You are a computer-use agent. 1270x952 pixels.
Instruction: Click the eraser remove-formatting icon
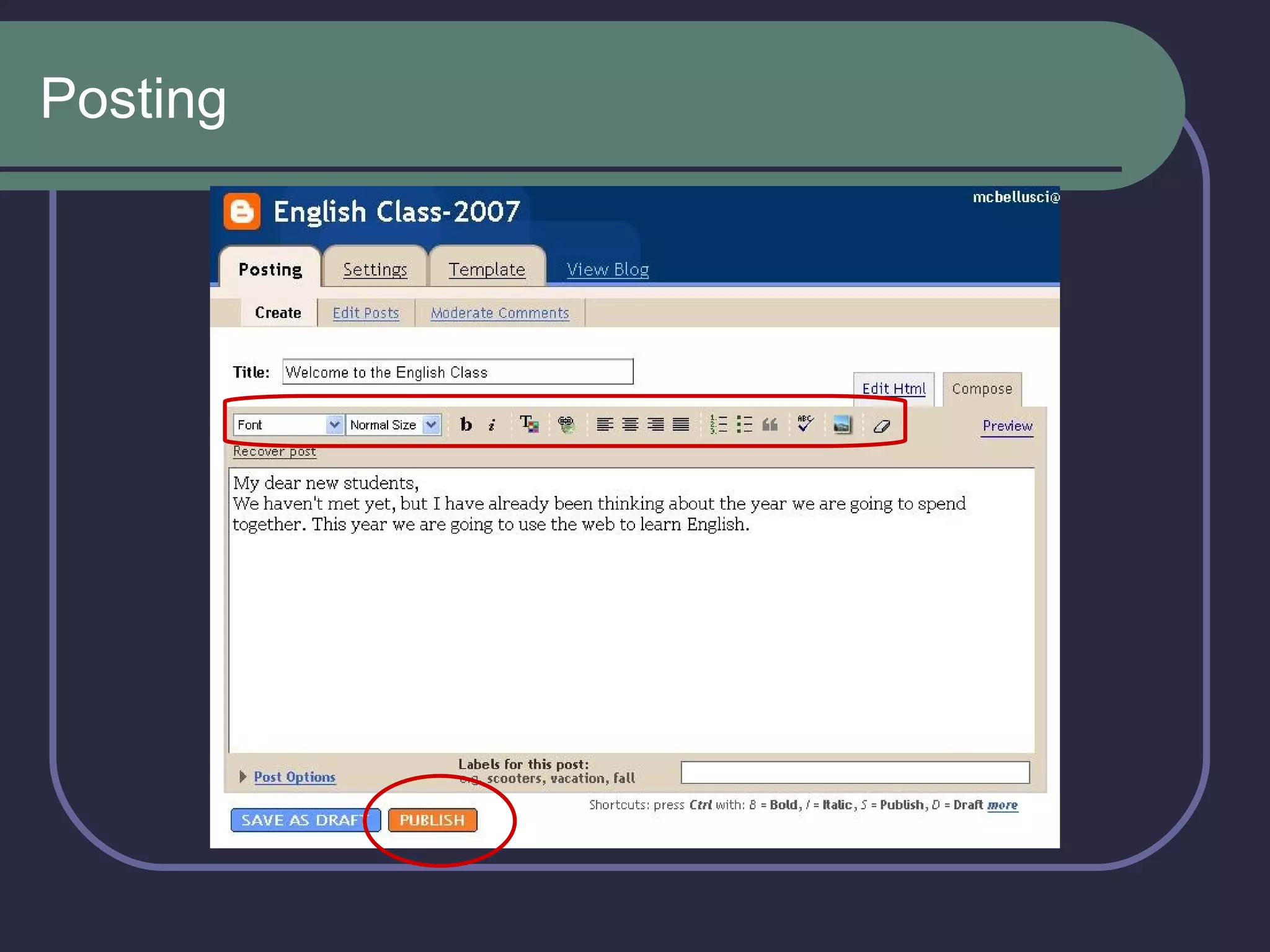click(x=881, y=426)
